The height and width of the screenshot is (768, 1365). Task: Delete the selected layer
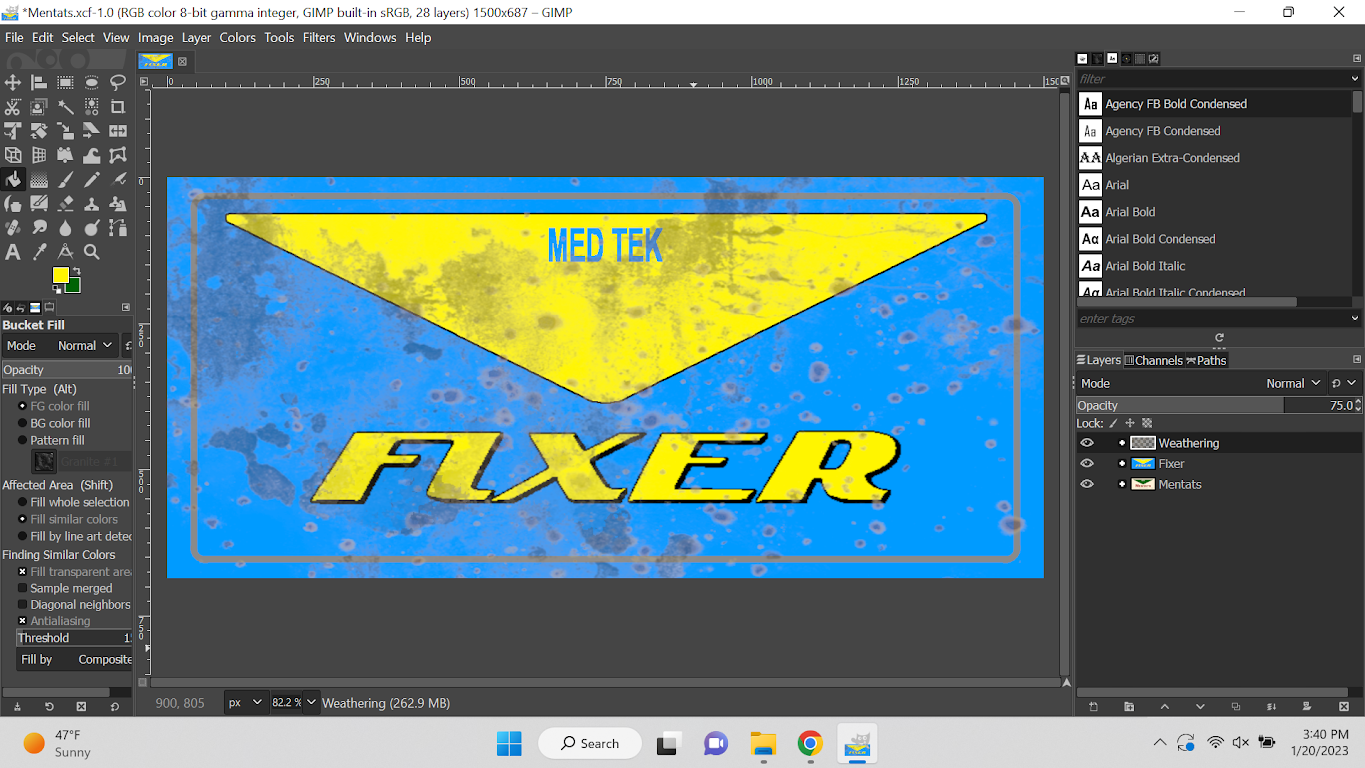pos(1344,706)
